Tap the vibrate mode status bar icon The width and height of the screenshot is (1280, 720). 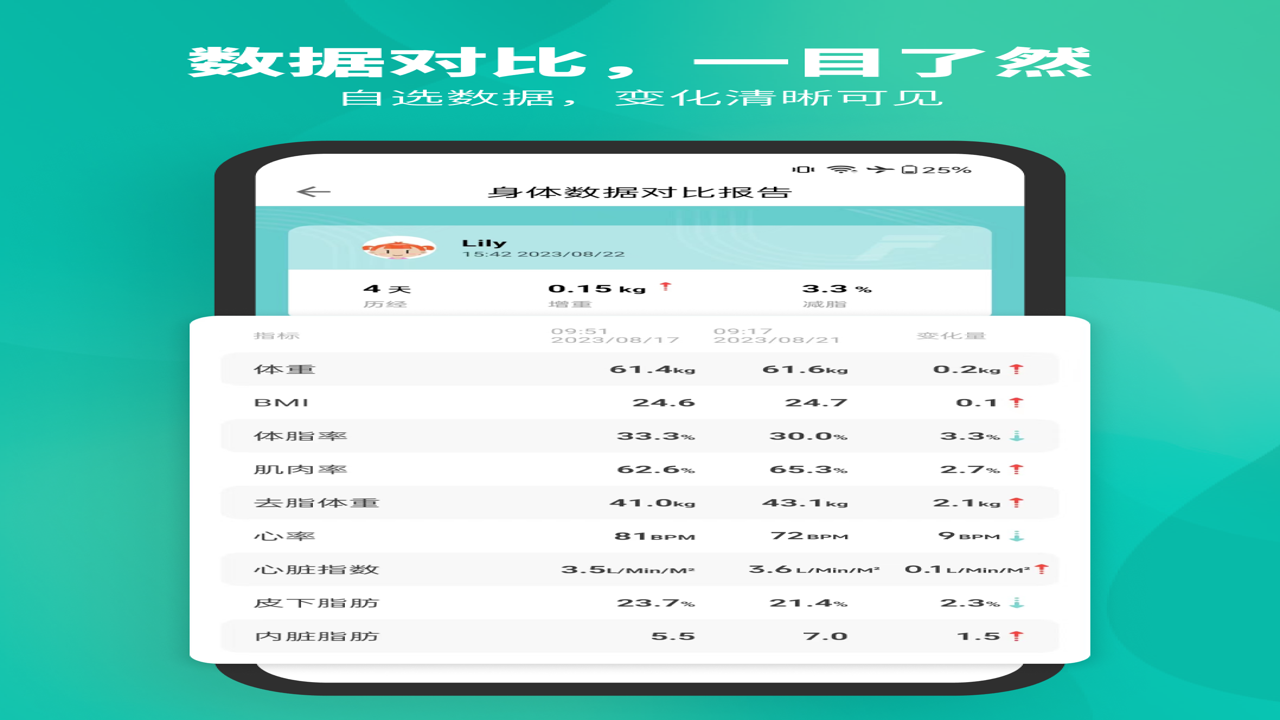[803, 169]
